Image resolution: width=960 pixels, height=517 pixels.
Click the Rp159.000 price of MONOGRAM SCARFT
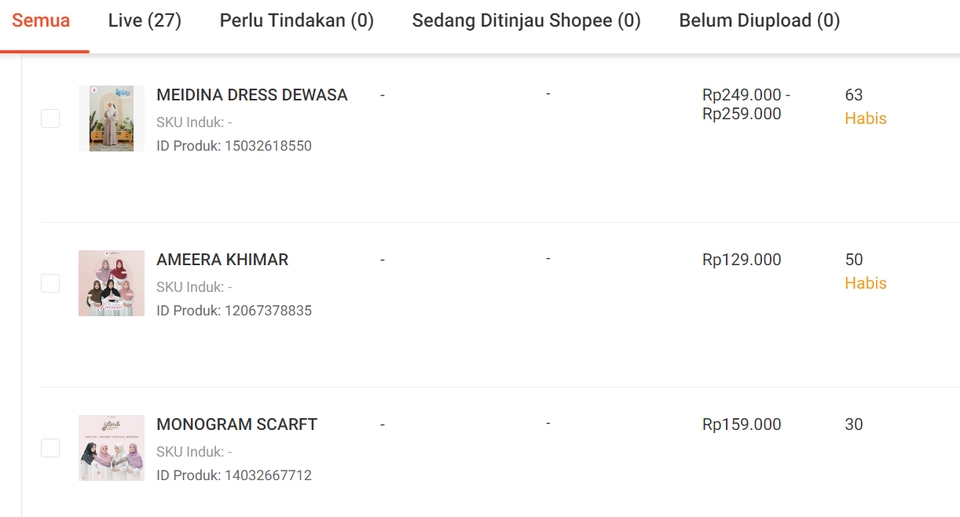tap(742, 425)
